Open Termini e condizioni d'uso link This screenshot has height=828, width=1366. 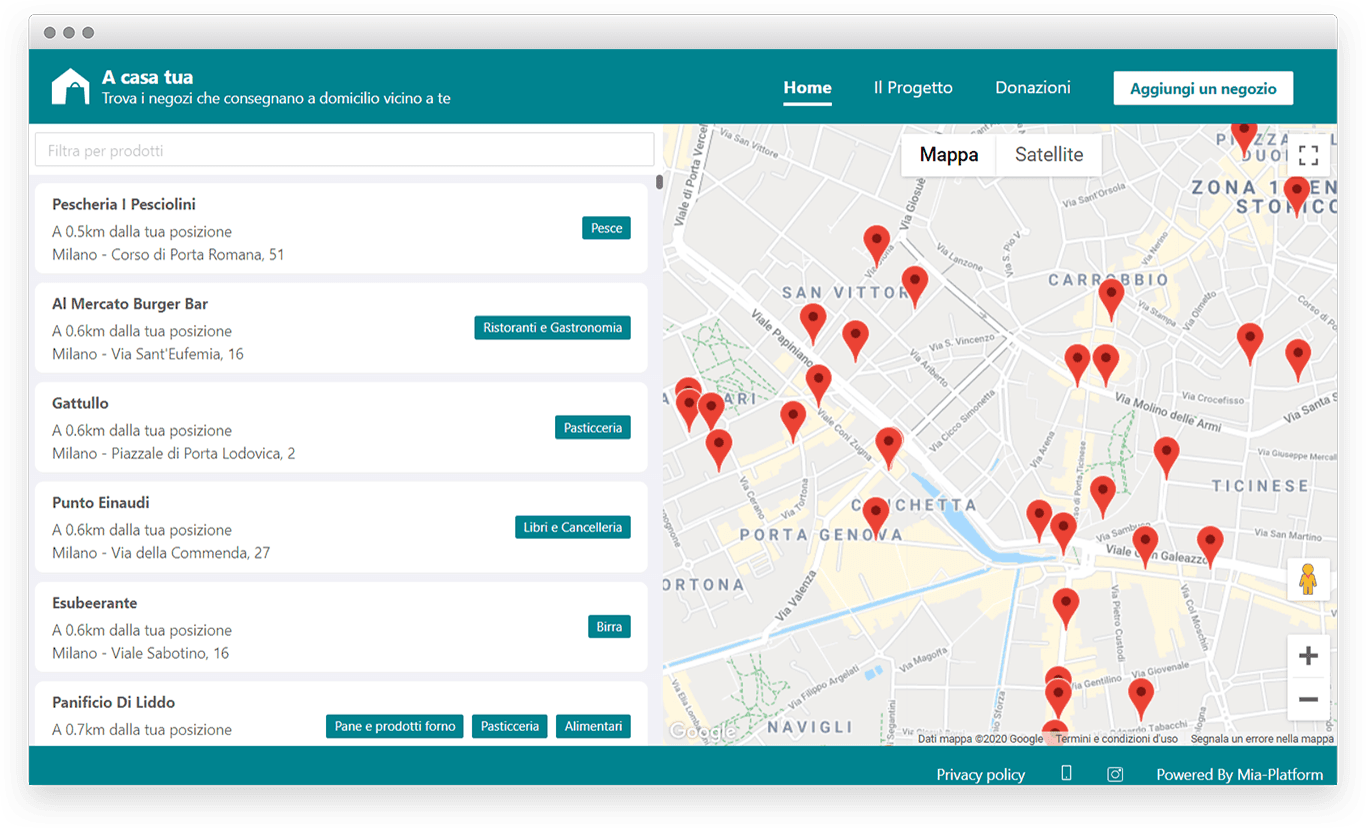point(1116,739)
